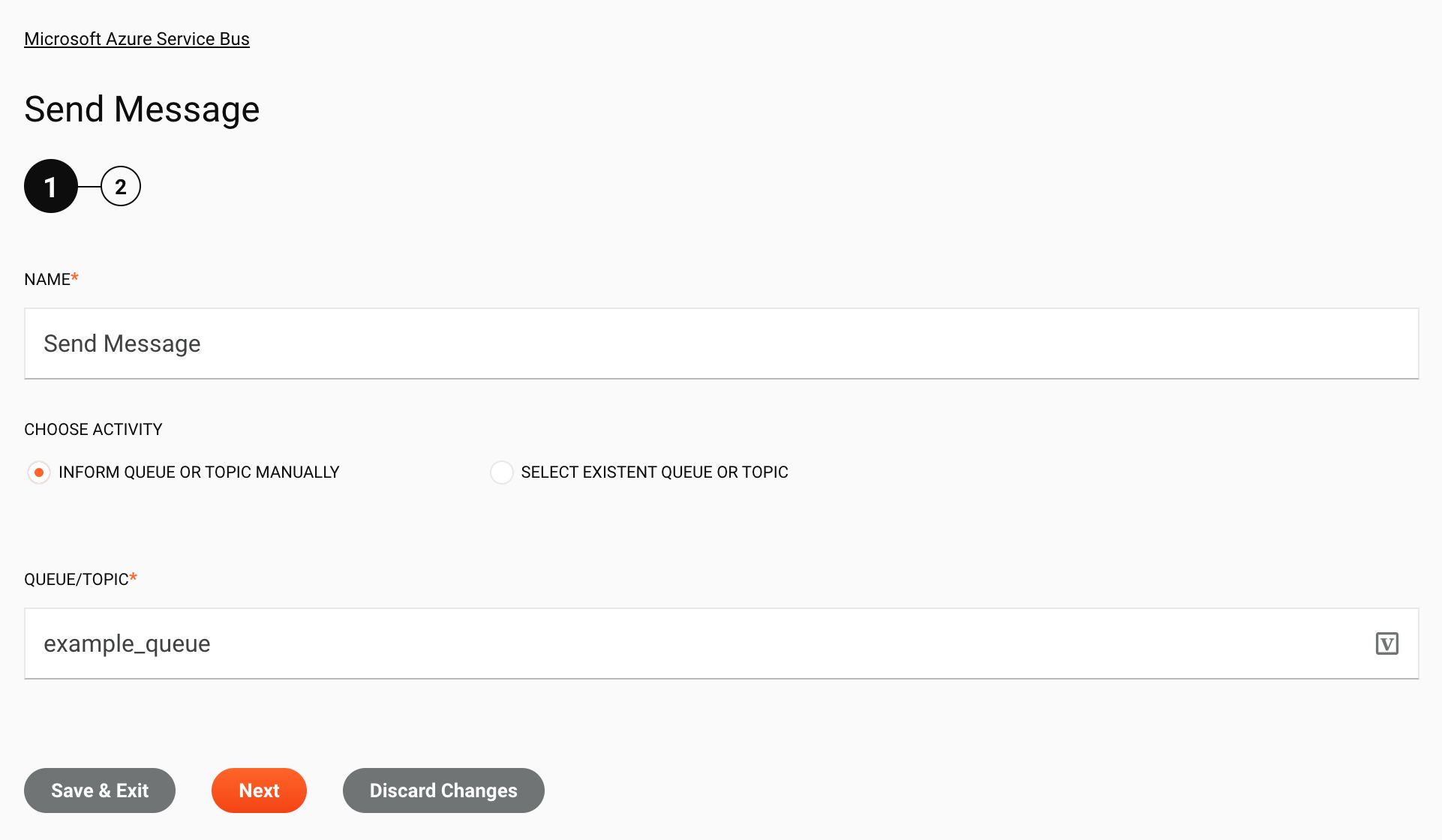
Task: Click 'Discard Changes' to revert edits
Action: (444, 790)
